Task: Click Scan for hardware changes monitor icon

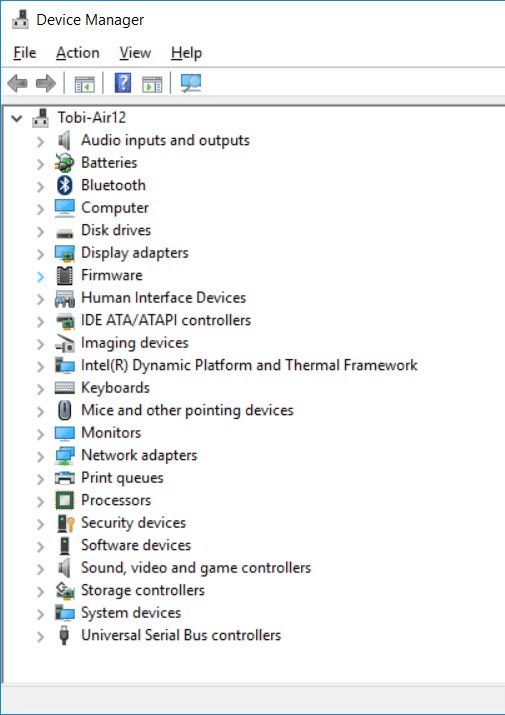Action: 191,83
